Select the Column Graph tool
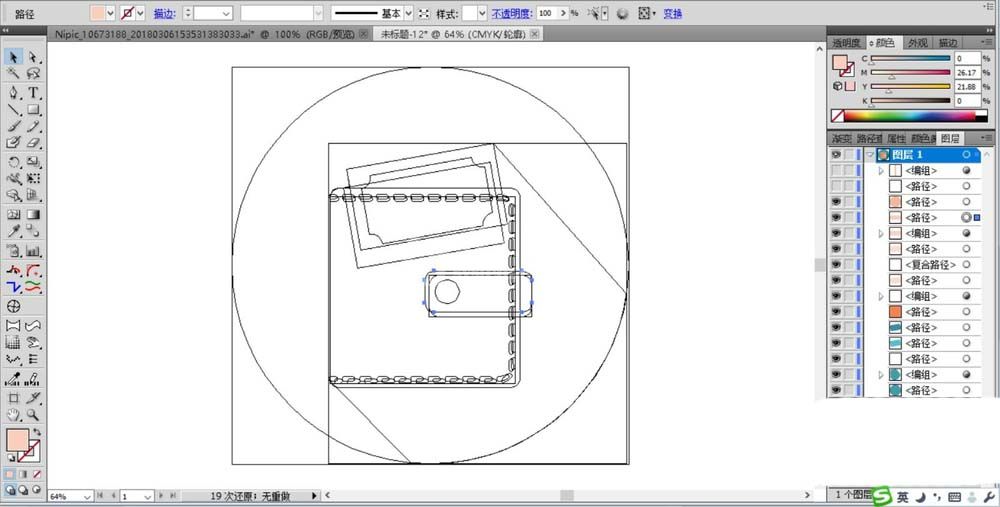This screenshot has height=507, width=1000. tap(33, 251)
